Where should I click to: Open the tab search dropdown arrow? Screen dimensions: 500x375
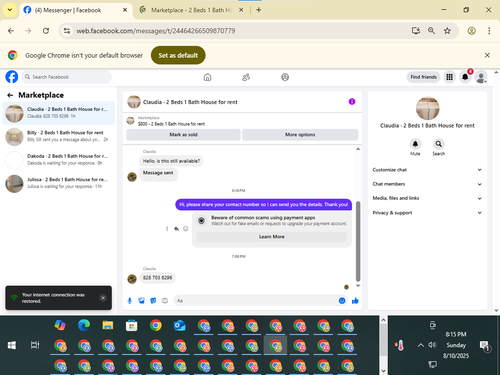tap(10, 10)
